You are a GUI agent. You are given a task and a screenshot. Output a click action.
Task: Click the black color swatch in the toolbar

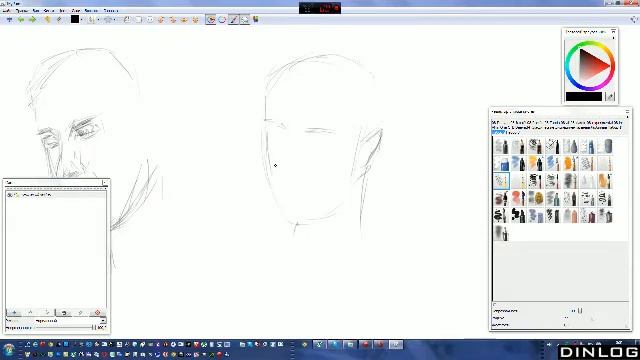point(75,19)
